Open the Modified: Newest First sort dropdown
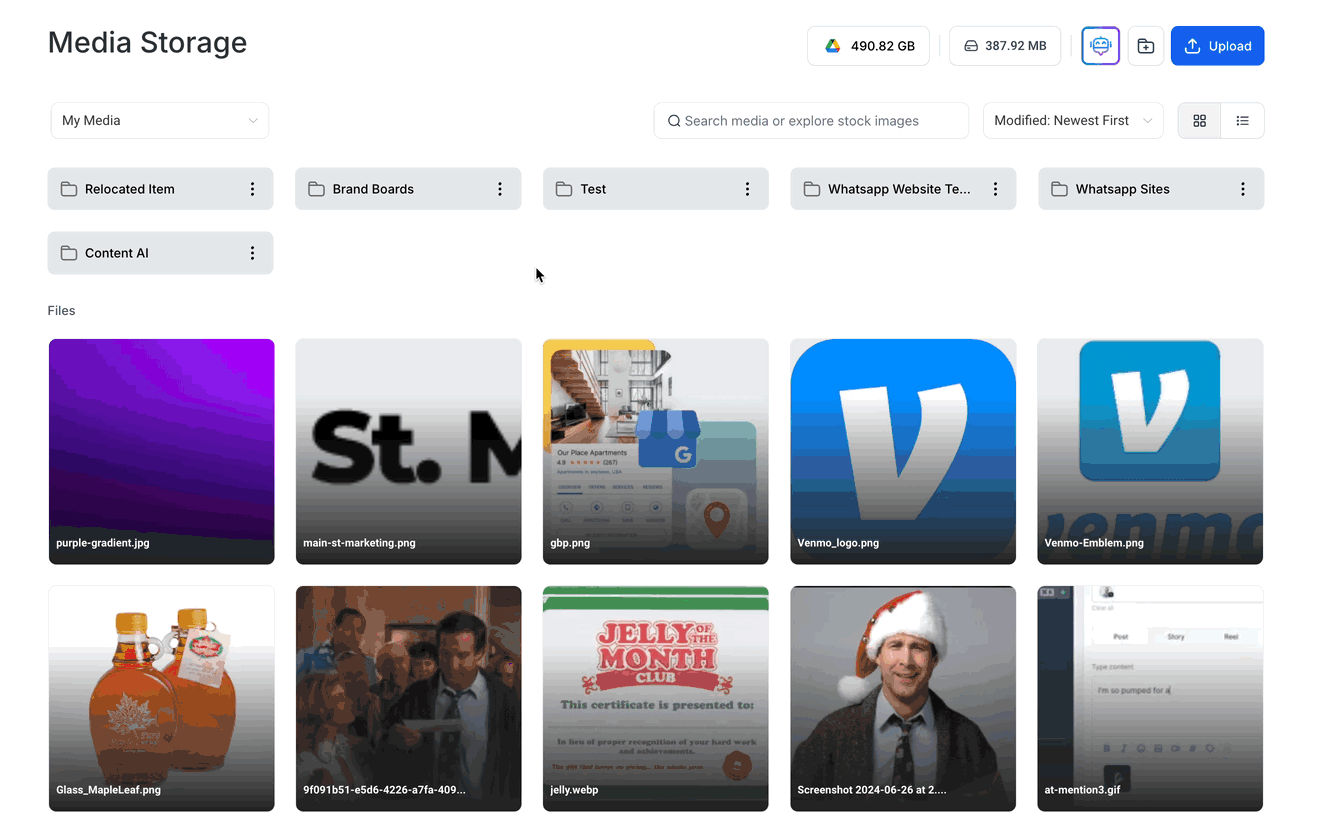 1073,120
